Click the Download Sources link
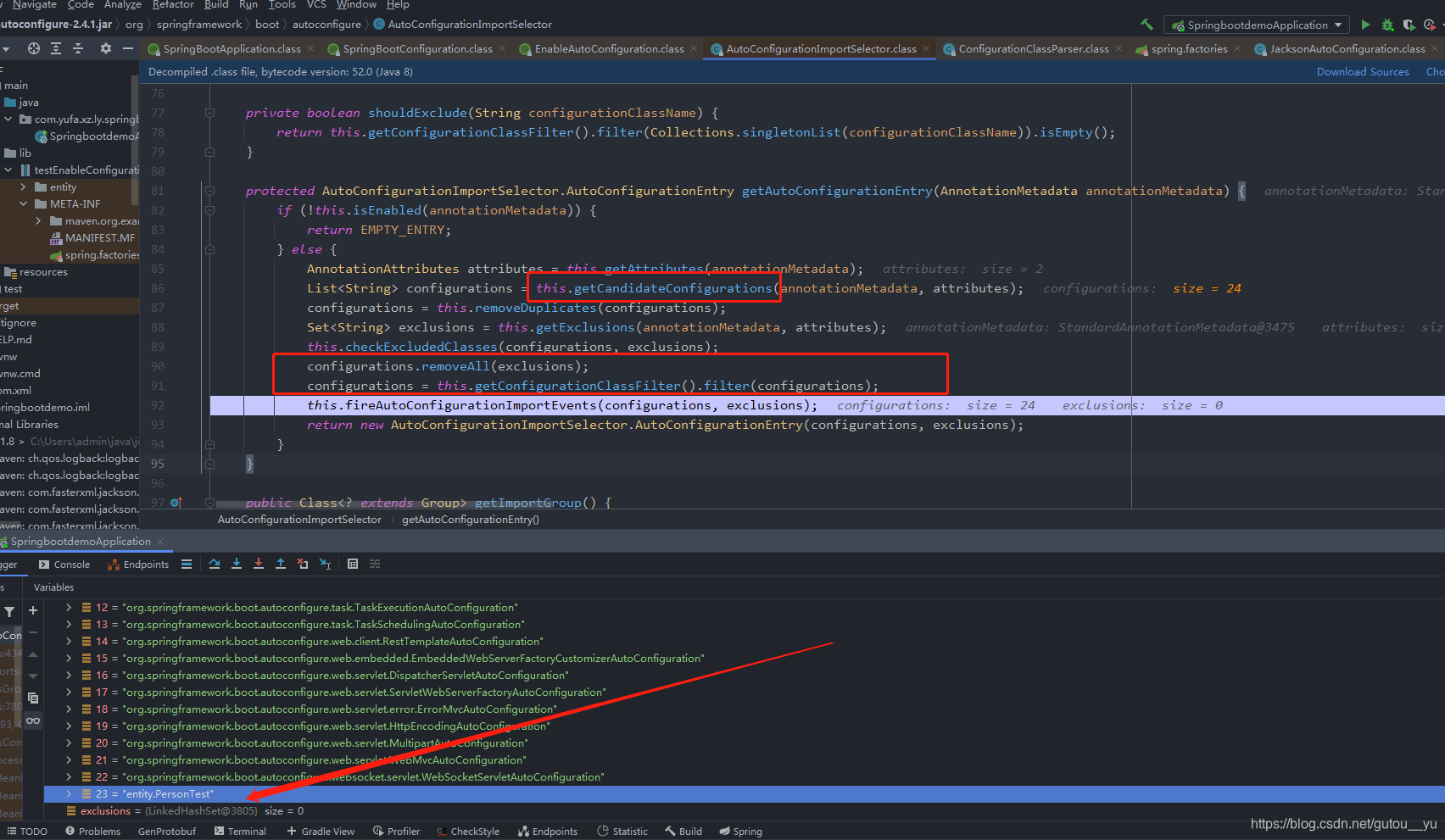Screen dimensions: 1445x840 click(x=1363, y=72)
